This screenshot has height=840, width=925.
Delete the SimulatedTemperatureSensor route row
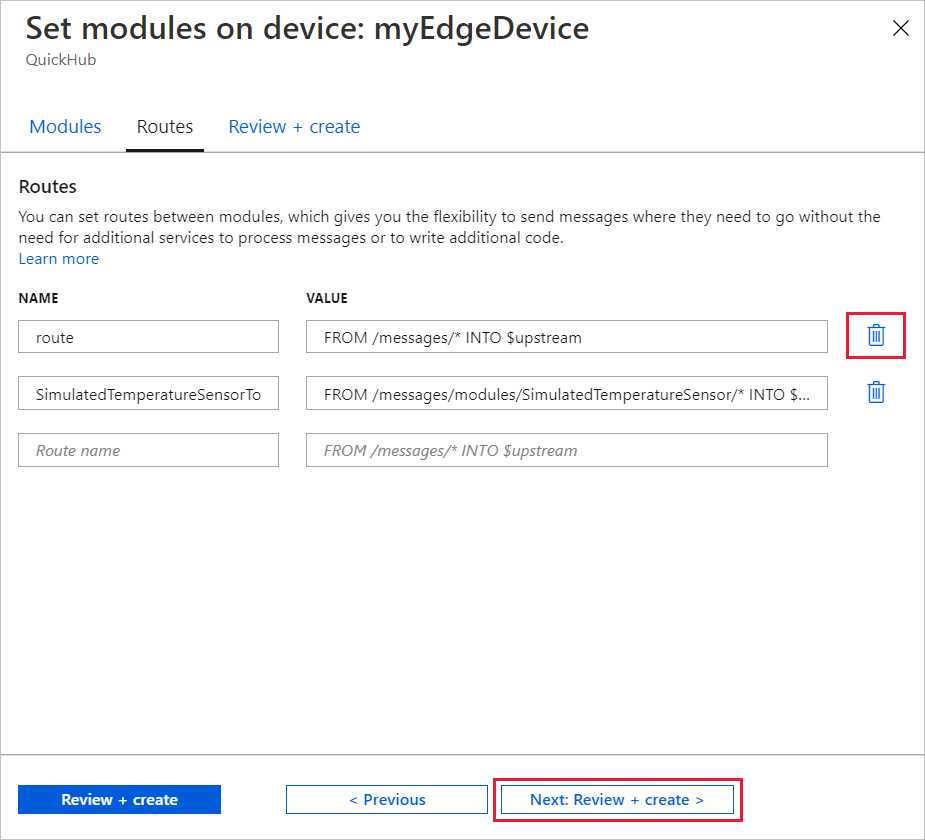[876, 392]
